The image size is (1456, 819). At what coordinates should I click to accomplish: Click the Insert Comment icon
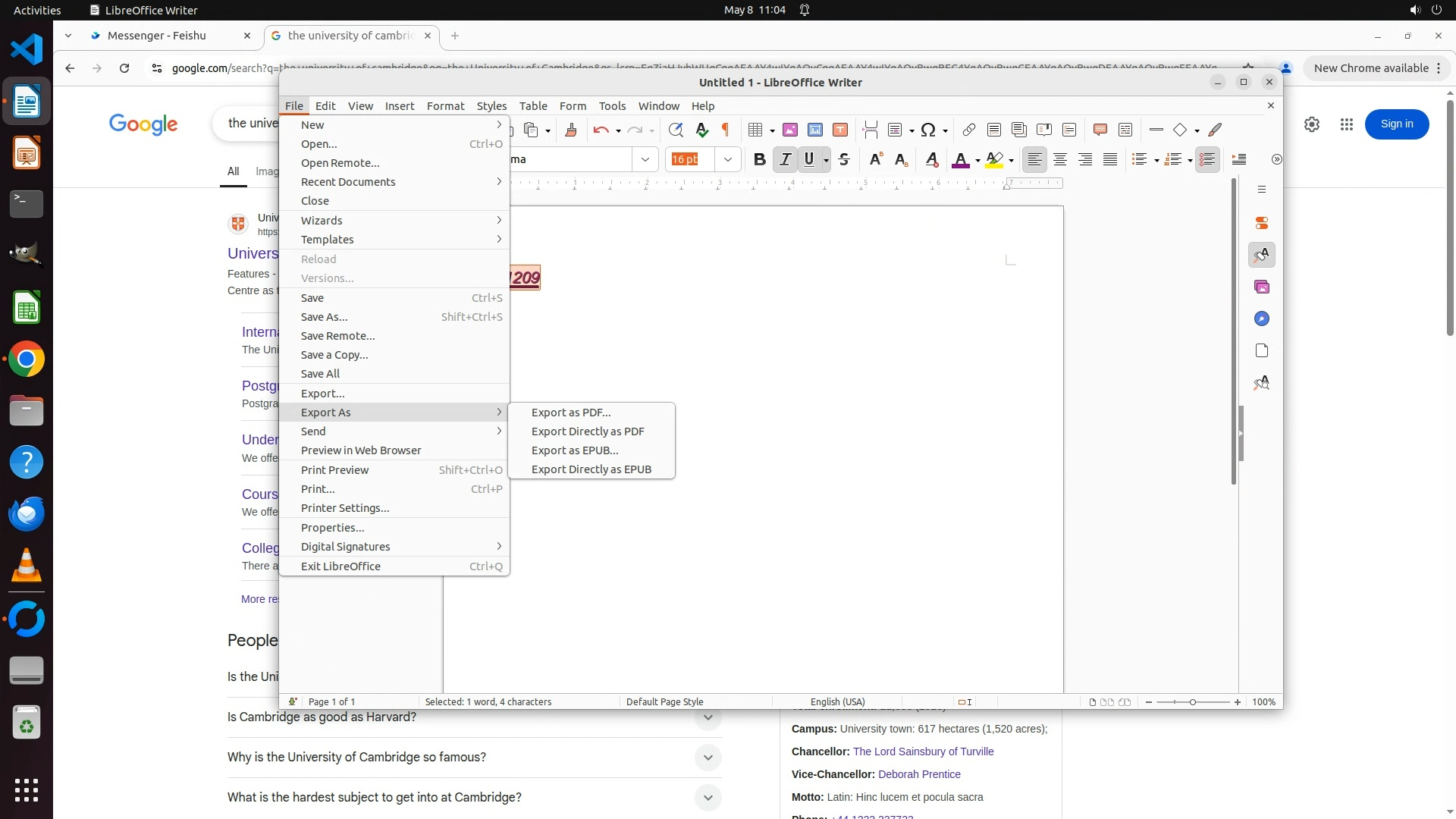pos(1100,130)
